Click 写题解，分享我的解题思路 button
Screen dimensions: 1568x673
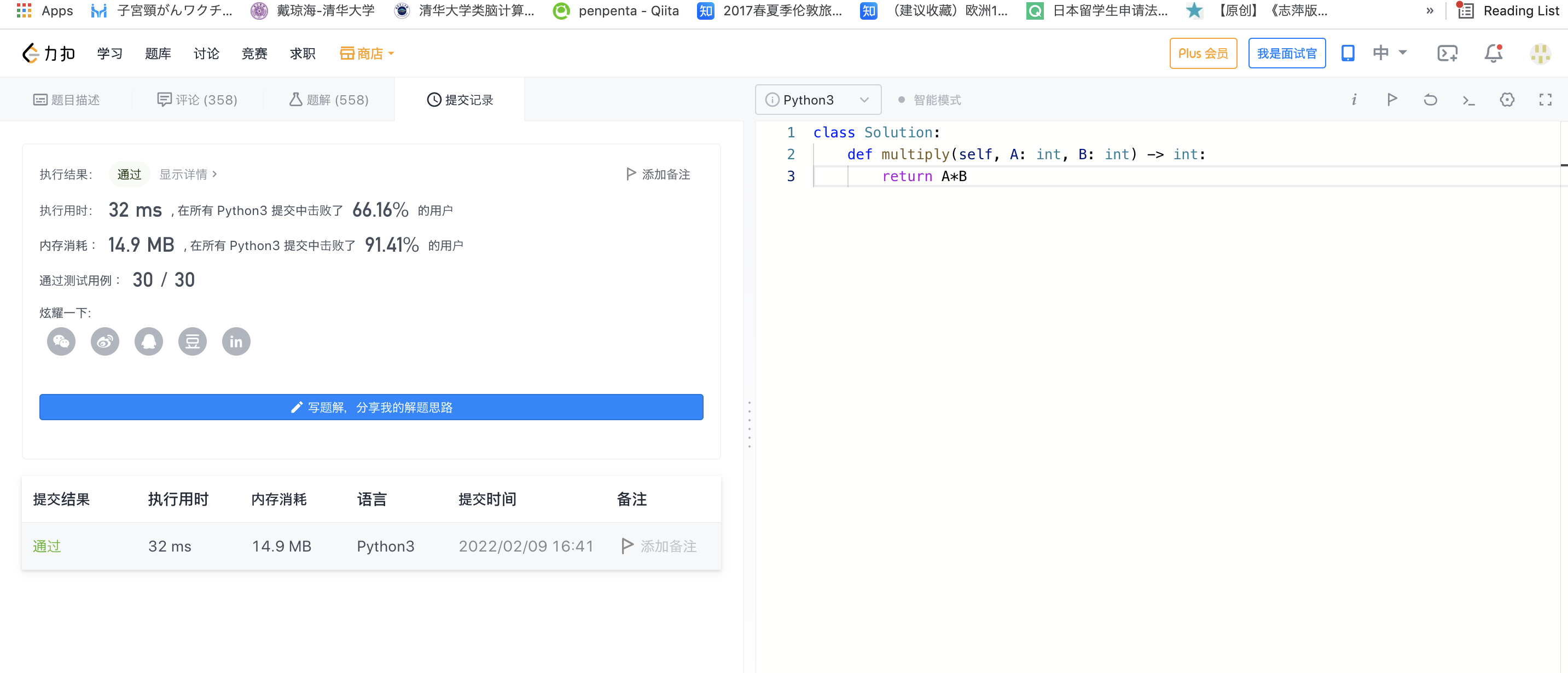click(x=371, y=407)
